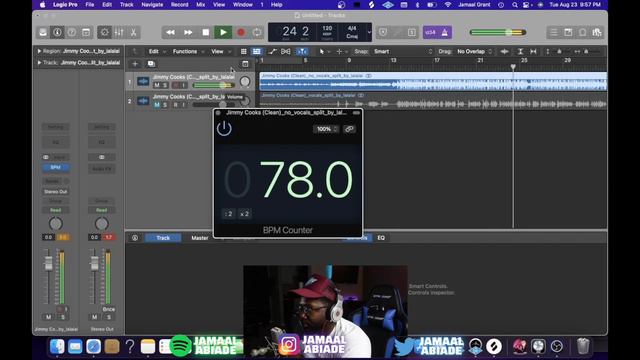Screen dimensions: 640x360
Task: Open the Navigate menu
Action: click(x=152, y=4)
